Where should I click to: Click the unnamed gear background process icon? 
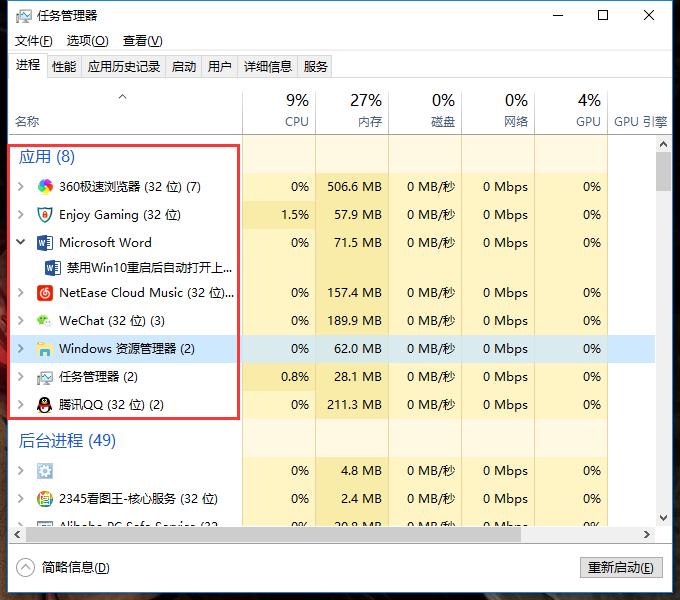pyautogui.click(x=45, y=471)
